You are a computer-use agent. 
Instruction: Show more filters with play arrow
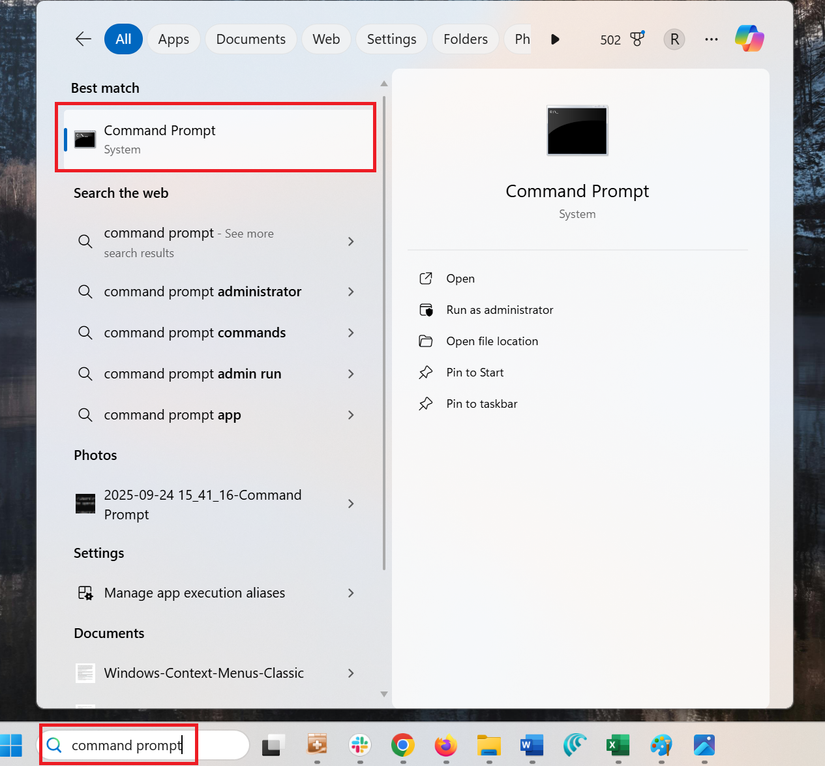point(555,39)
